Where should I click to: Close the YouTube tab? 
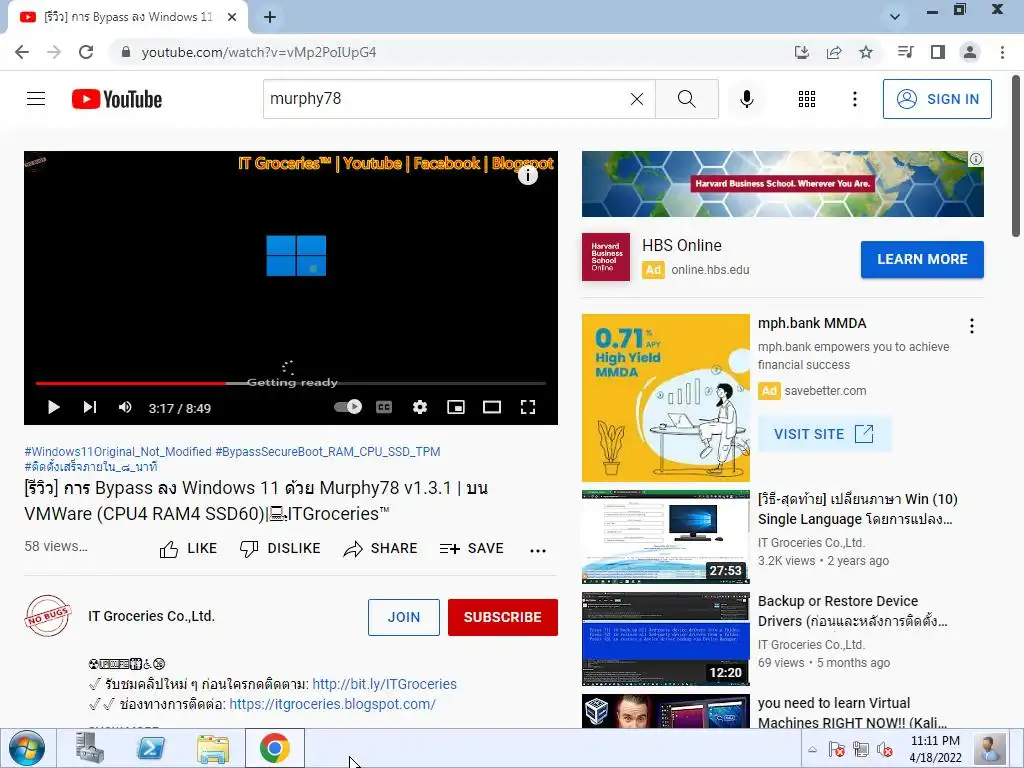[x=232, y=17]
